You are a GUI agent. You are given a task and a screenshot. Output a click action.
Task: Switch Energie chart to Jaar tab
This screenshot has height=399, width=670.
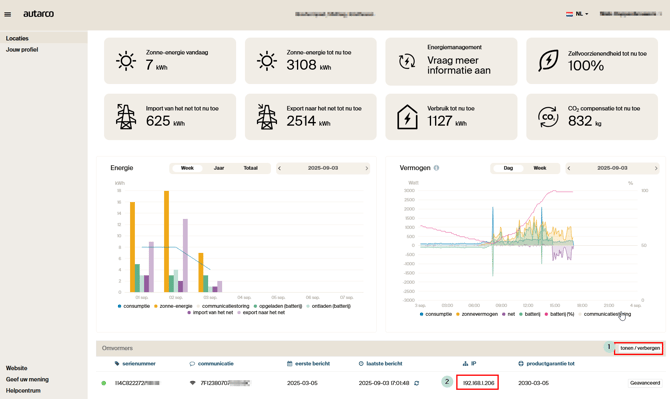(x=219, y=168)
